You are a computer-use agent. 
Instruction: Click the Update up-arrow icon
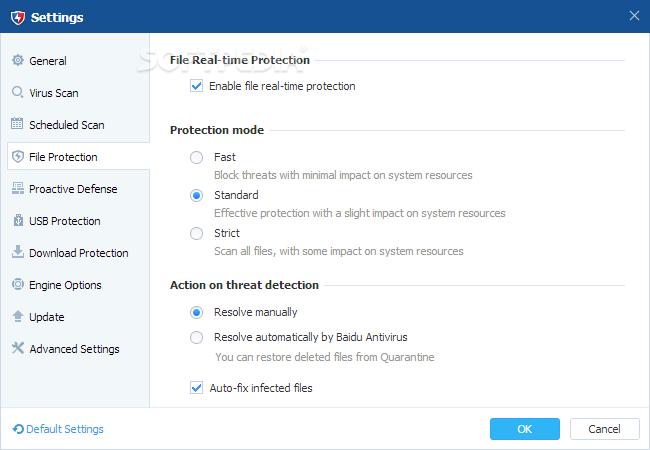pyautogui.click(x=18, y=316)
